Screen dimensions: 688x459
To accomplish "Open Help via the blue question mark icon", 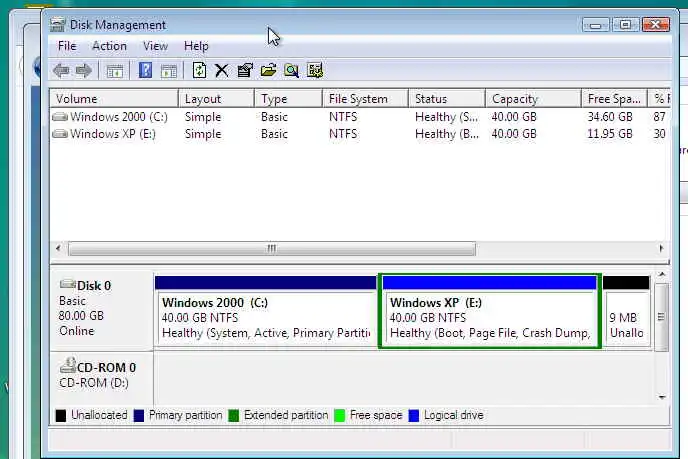I will tap(145, 70).
